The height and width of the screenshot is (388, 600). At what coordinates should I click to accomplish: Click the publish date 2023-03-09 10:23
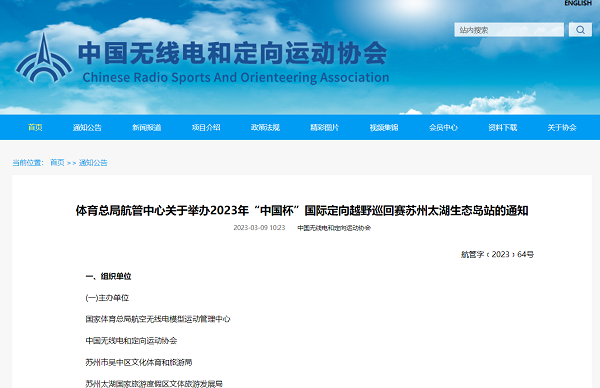click(259, 228)
